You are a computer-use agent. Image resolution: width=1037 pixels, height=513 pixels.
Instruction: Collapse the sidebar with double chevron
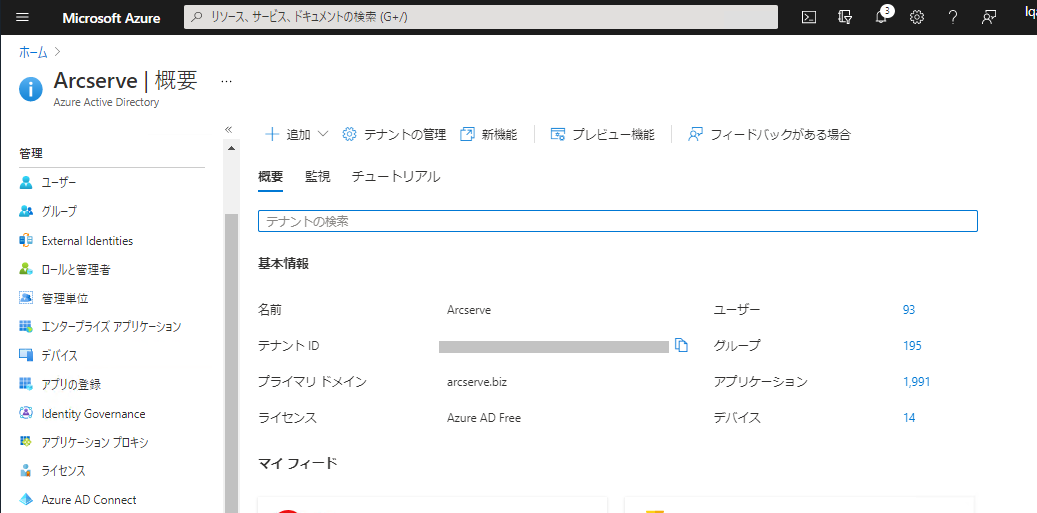229,130
